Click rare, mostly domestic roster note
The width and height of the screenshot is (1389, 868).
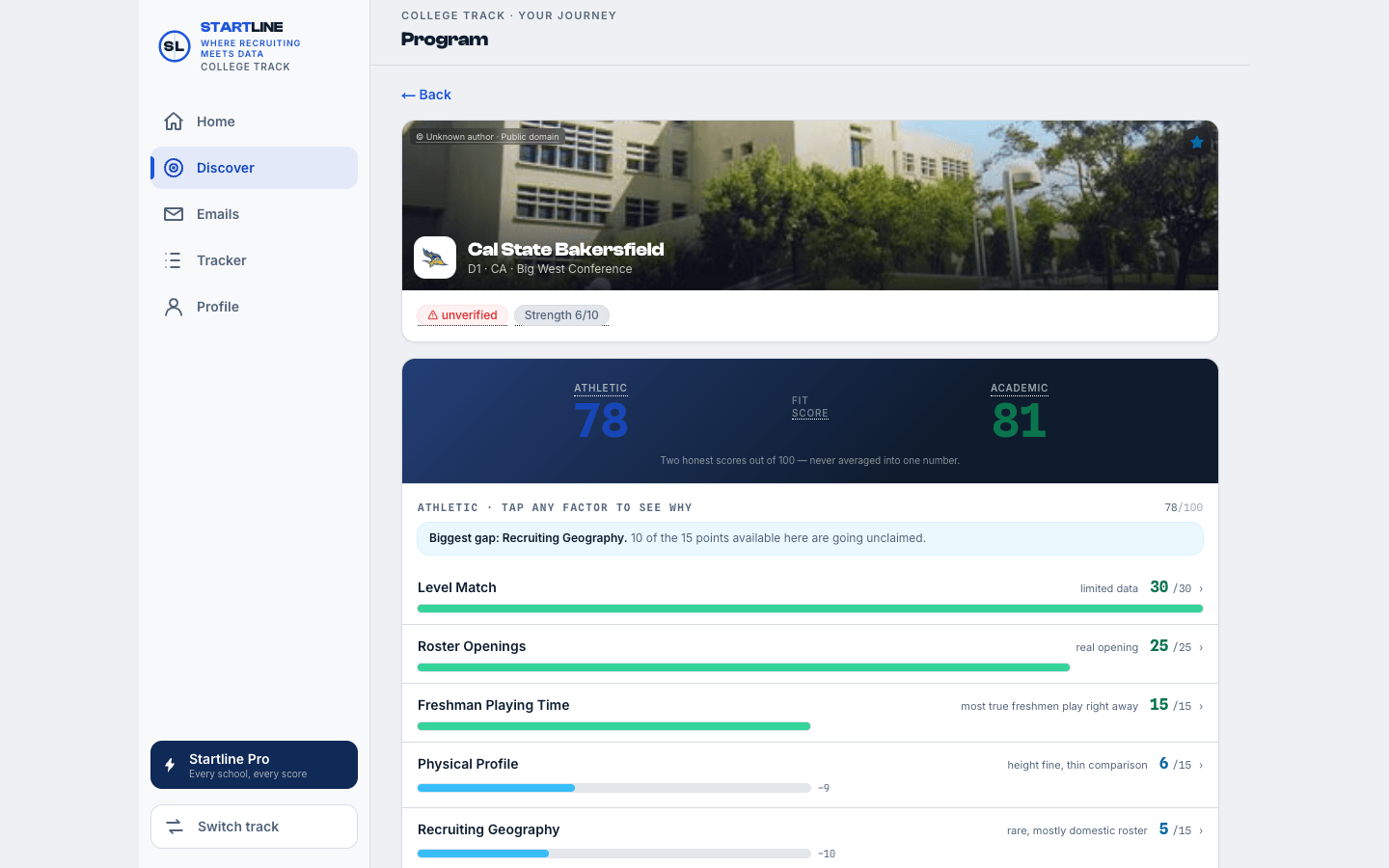click(1077, 830)
